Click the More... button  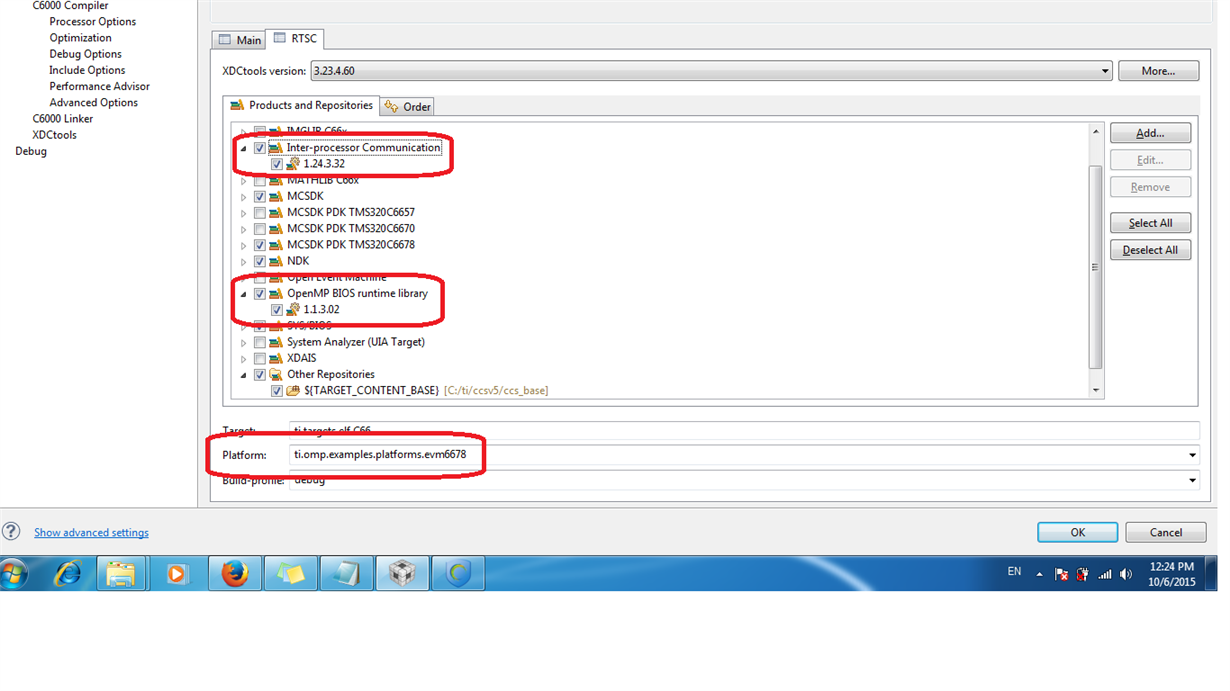[x=1158, y=71]
